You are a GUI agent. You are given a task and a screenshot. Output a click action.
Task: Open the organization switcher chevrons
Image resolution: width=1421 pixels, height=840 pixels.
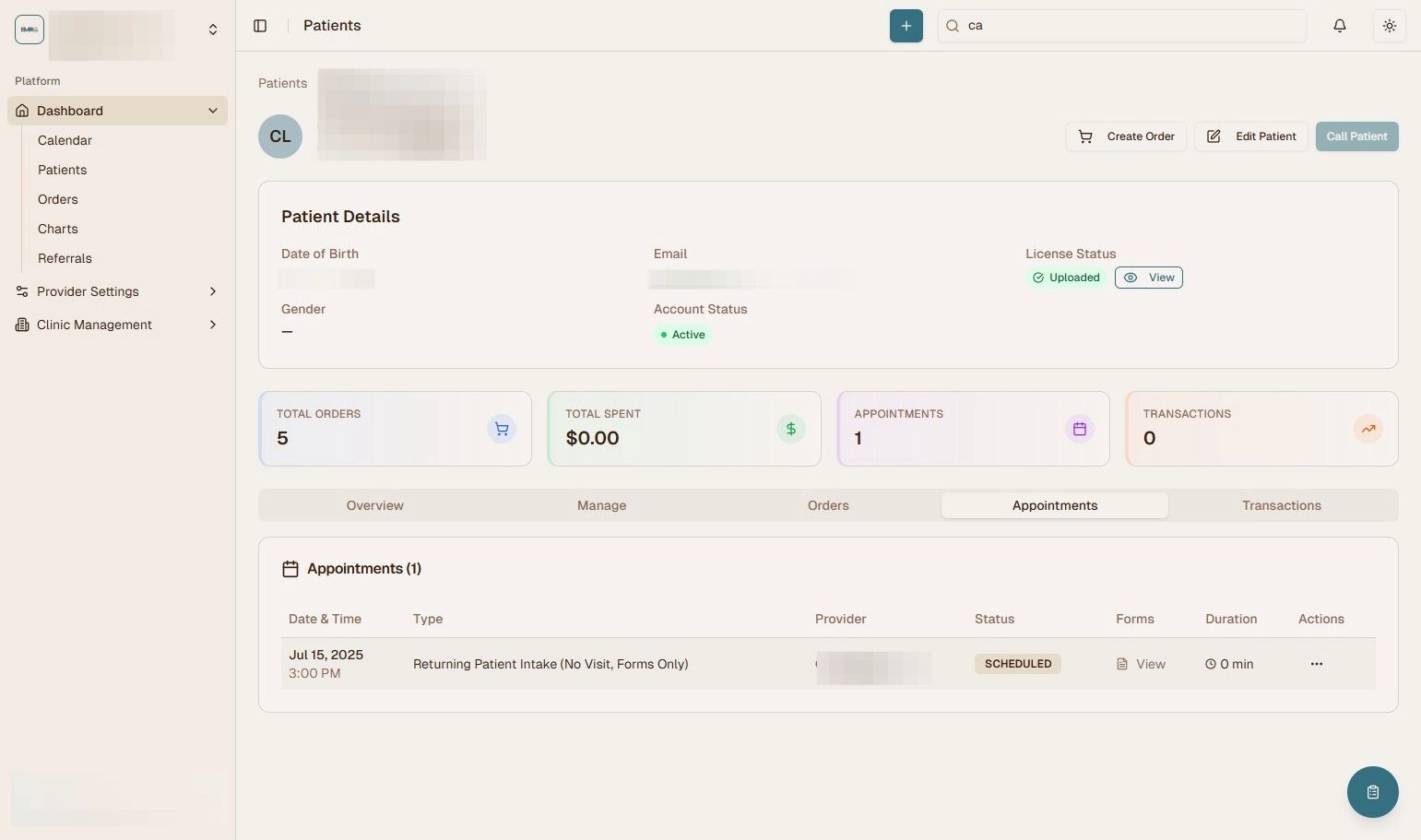[213, 30]
